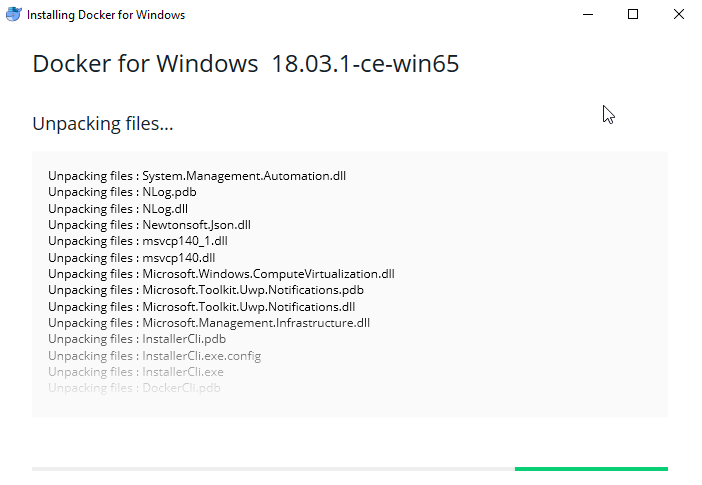Select the Microsoft.Windows.ComputeVirtualization.dll line

221,274
